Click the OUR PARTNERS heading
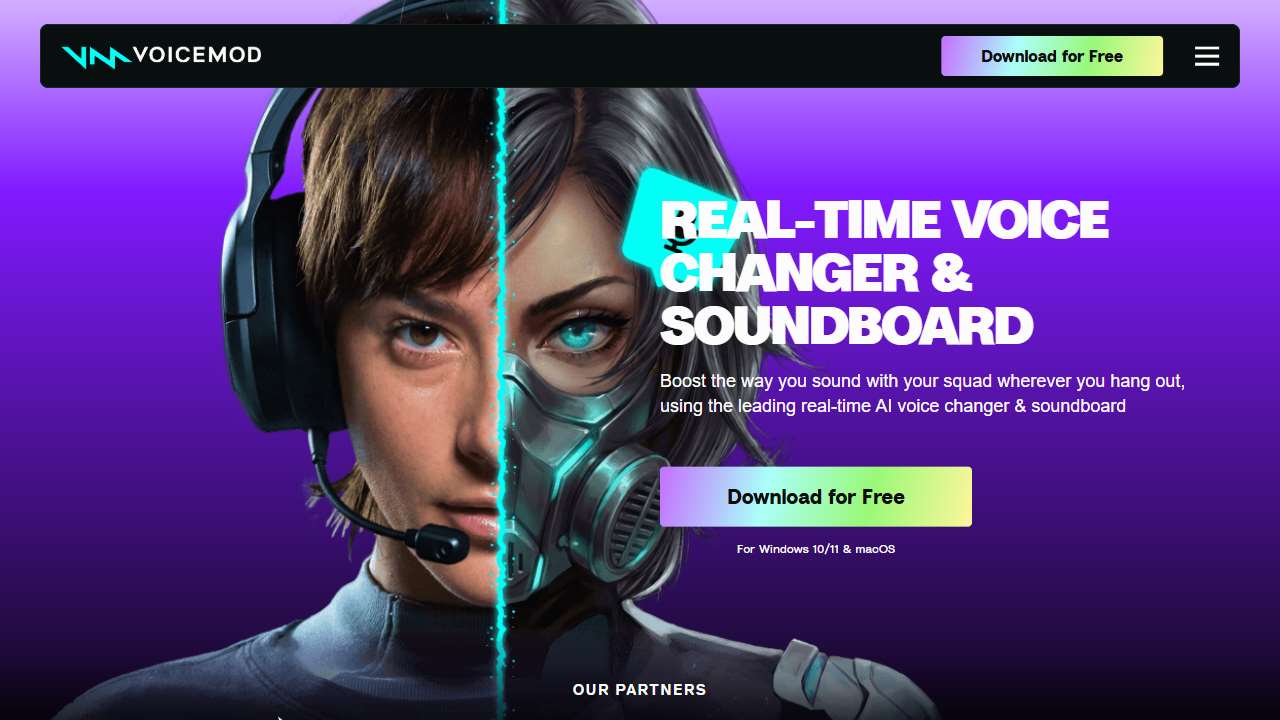Image resolution: width=1280 pixels, height=720 pixels. tap(640, 690)
